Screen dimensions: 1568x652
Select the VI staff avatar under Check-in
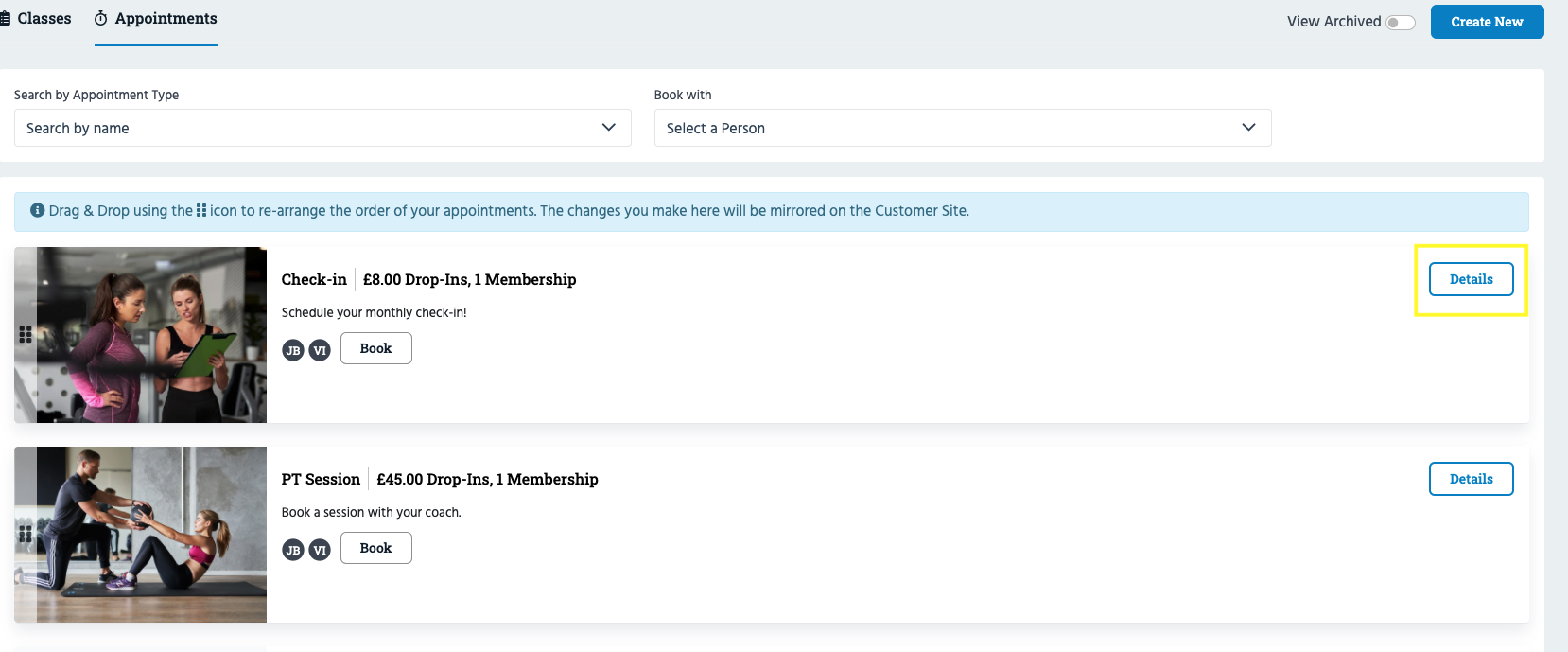tap(320, 350)
